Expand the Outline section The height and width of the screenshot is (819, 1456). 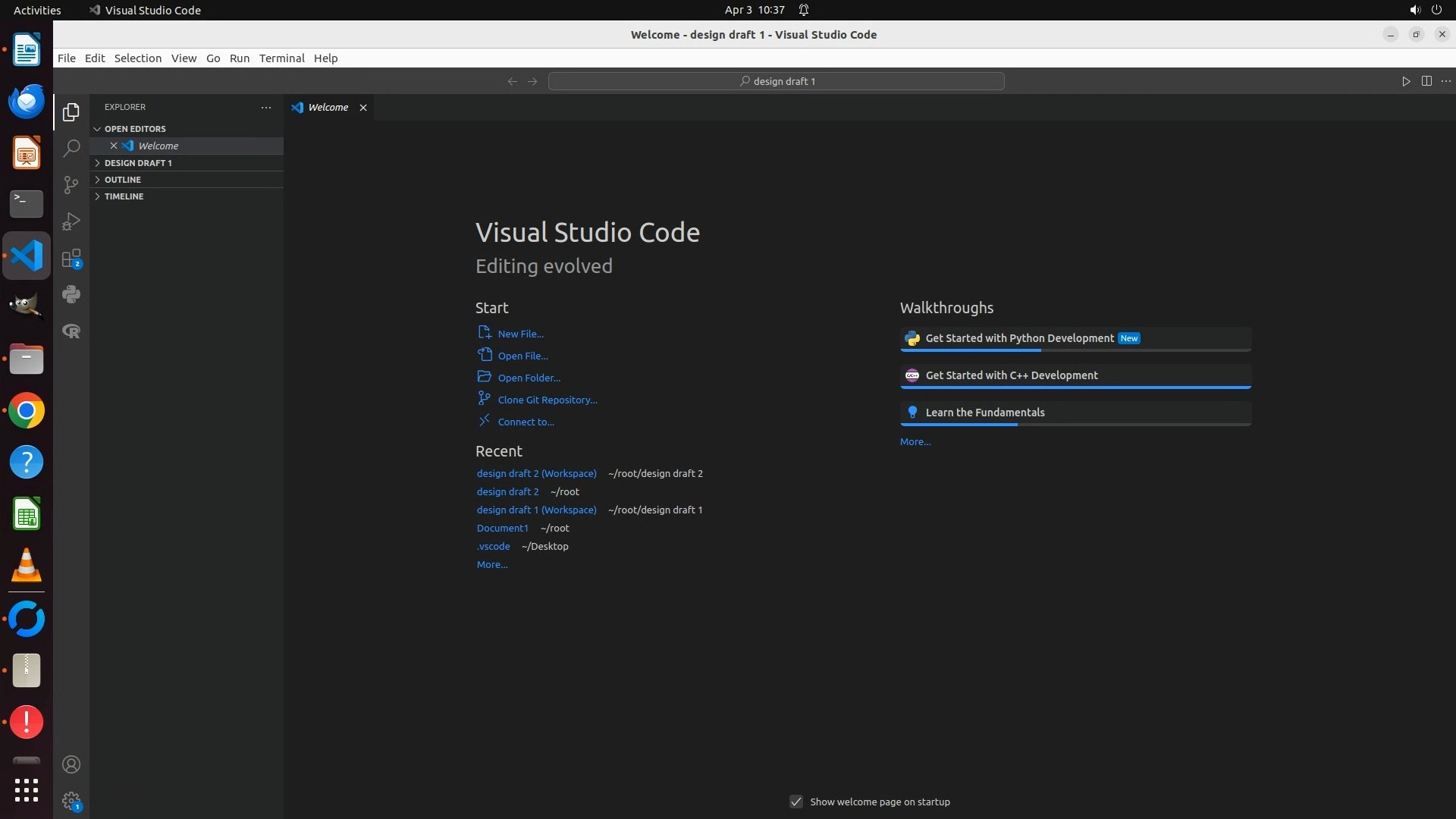point(123,180)
